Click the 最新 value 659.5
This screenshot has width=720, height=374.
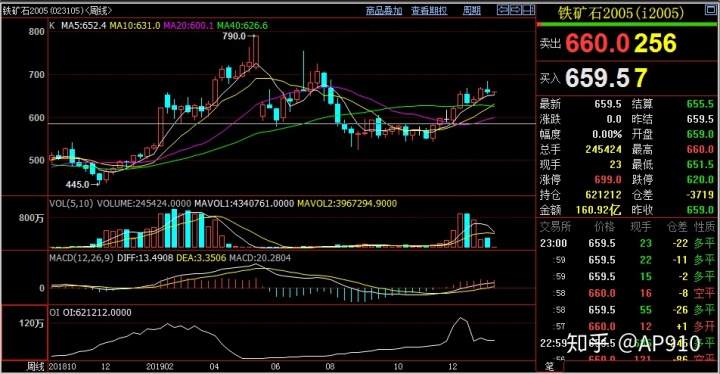click(x=608, y=104)
